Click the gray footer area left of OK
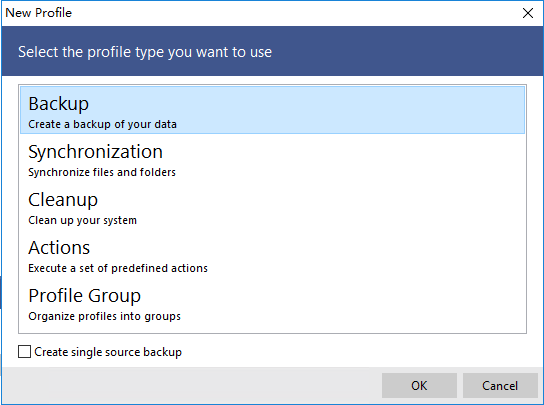Screen dimensions: 544x405 [191, 385]
